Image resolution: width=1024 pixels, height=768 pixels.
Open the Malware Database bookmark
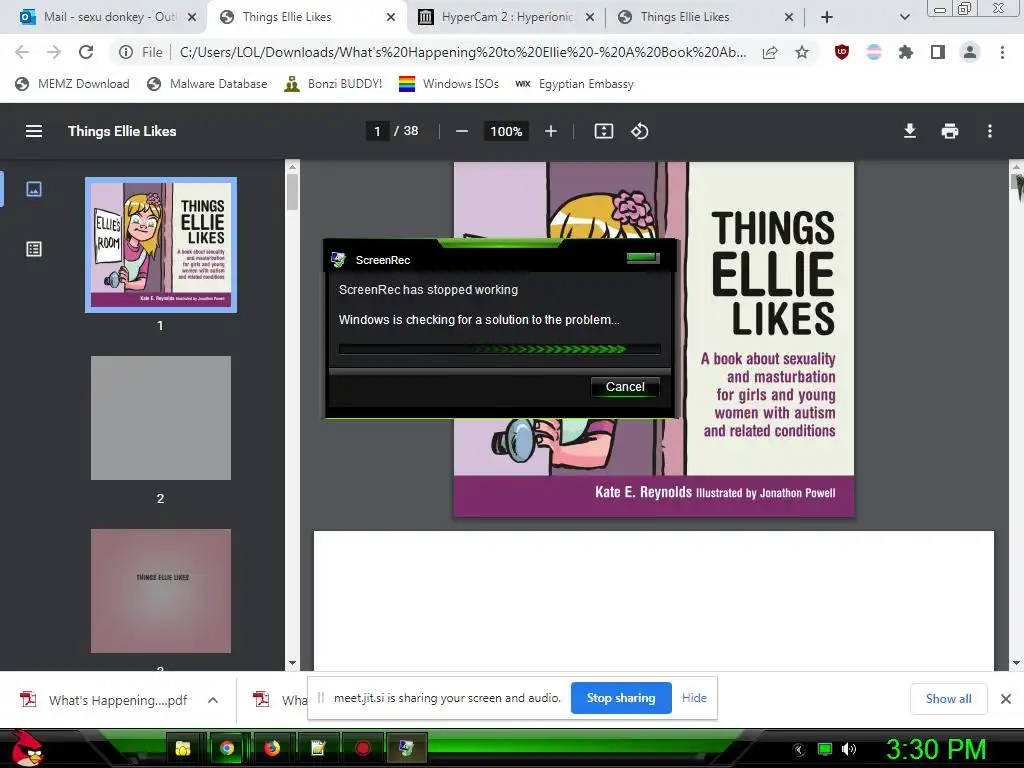click(x=207, y=84)
